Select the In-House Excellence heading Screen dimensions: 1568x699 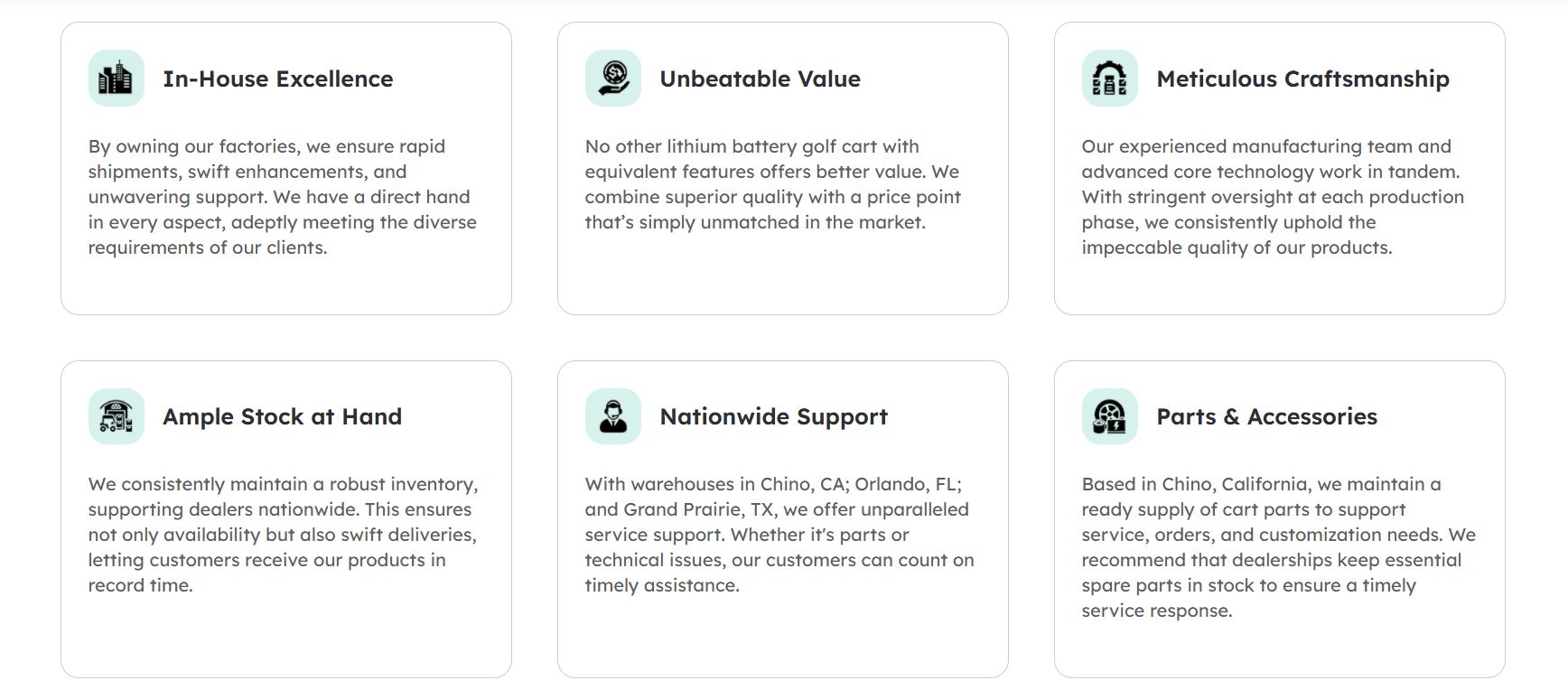(277, 79)
